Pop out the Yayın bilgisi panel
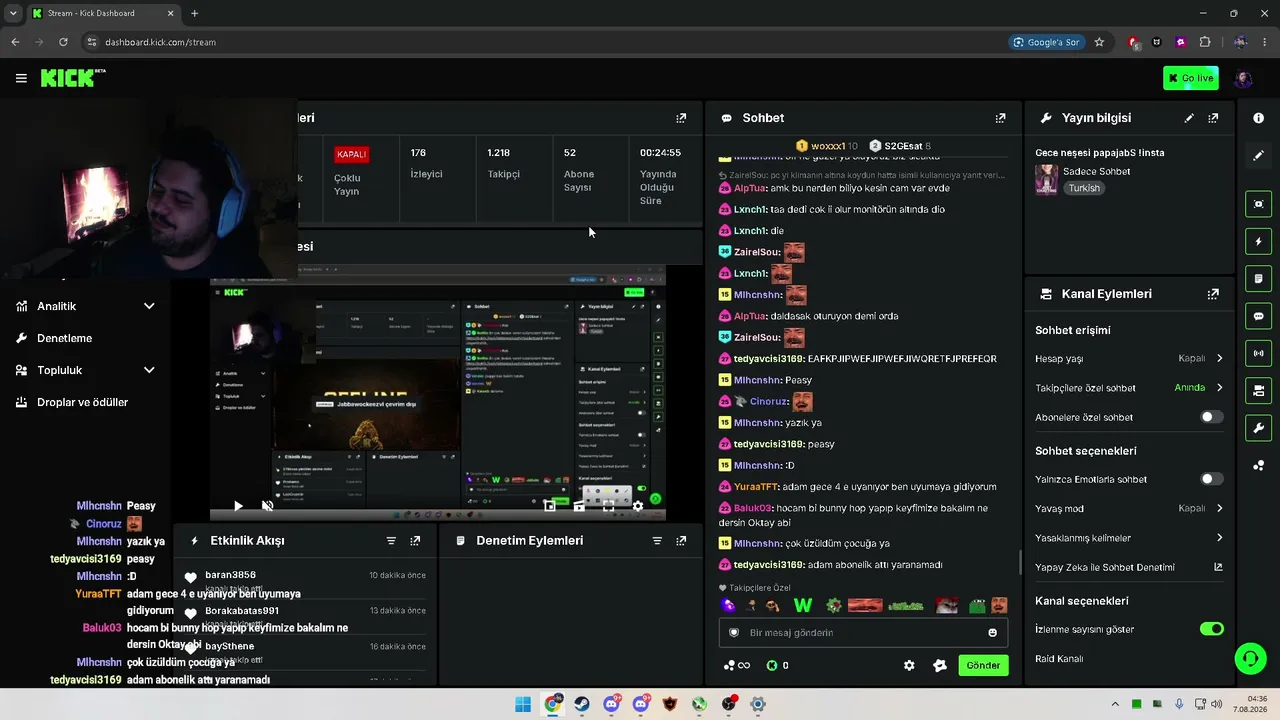The image size is (1280, 720). tap(1213, 118)
